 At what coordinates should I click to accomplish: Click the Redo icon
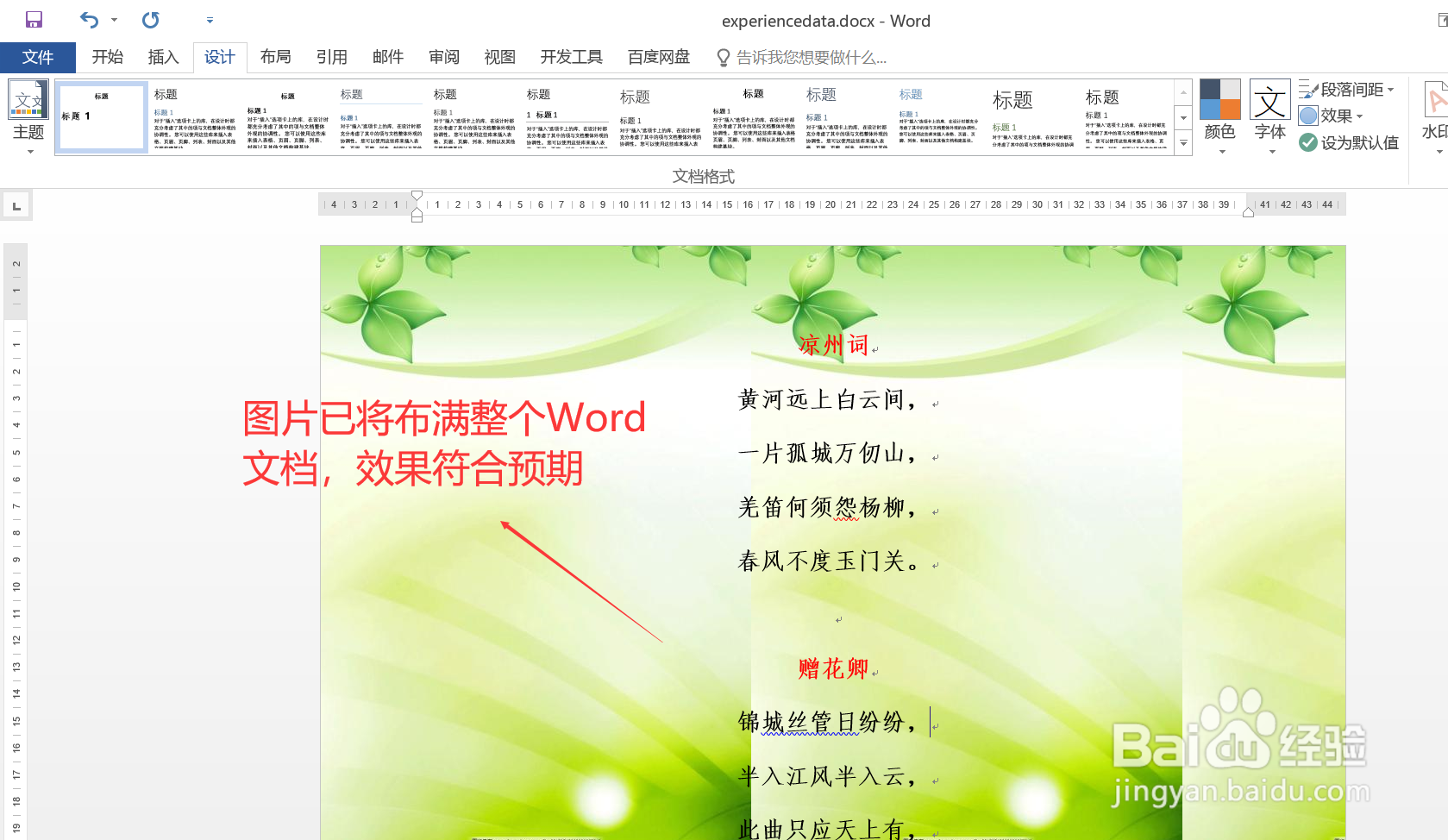click(x=149, y=20)
